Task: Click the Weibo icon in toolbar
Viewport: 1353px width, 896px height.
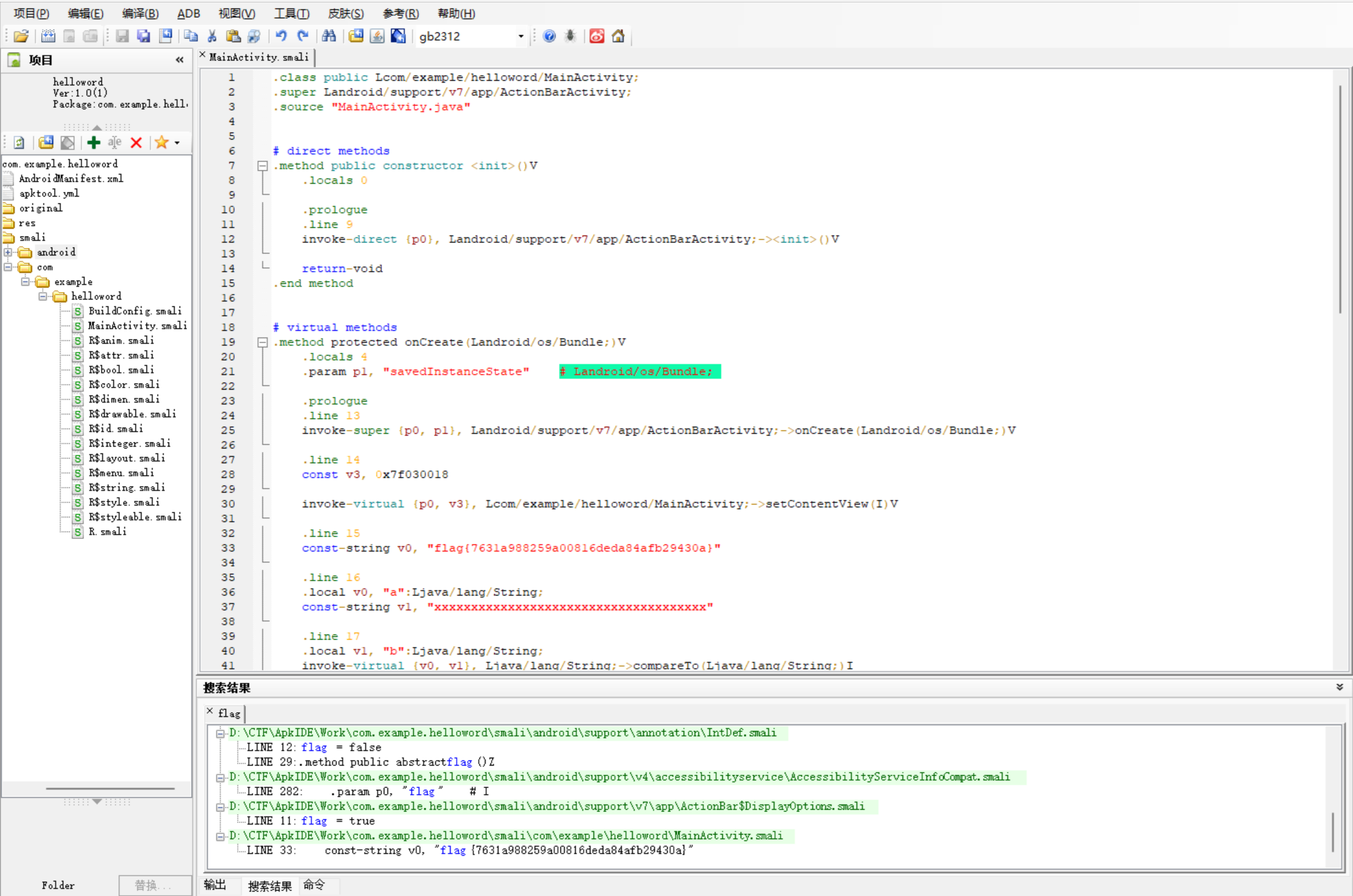Action: click(x=596, y=36)
